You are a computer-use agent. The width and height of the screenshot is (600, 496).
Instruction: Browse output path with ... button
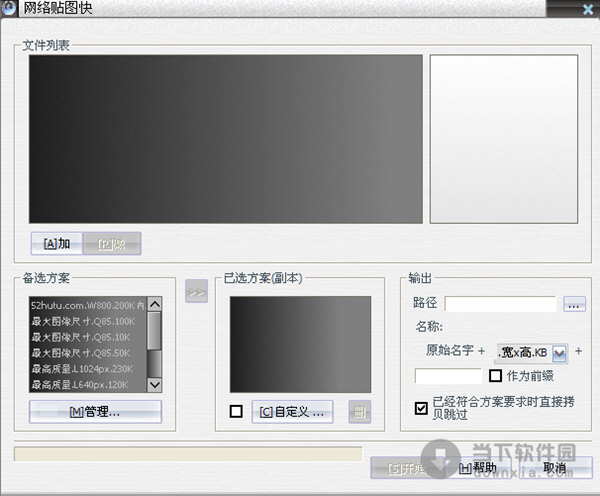(x=574, y=304)
